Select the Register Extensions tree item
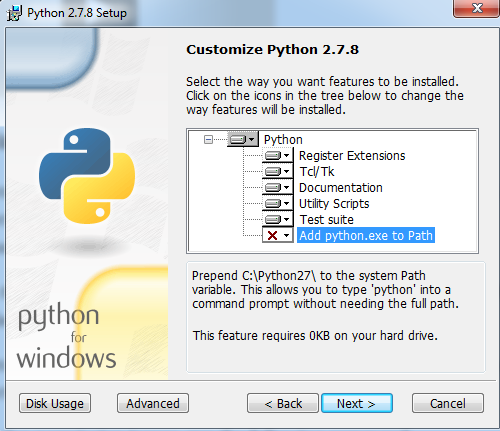This screenshot has width=500, height=431. click(352, 156)
